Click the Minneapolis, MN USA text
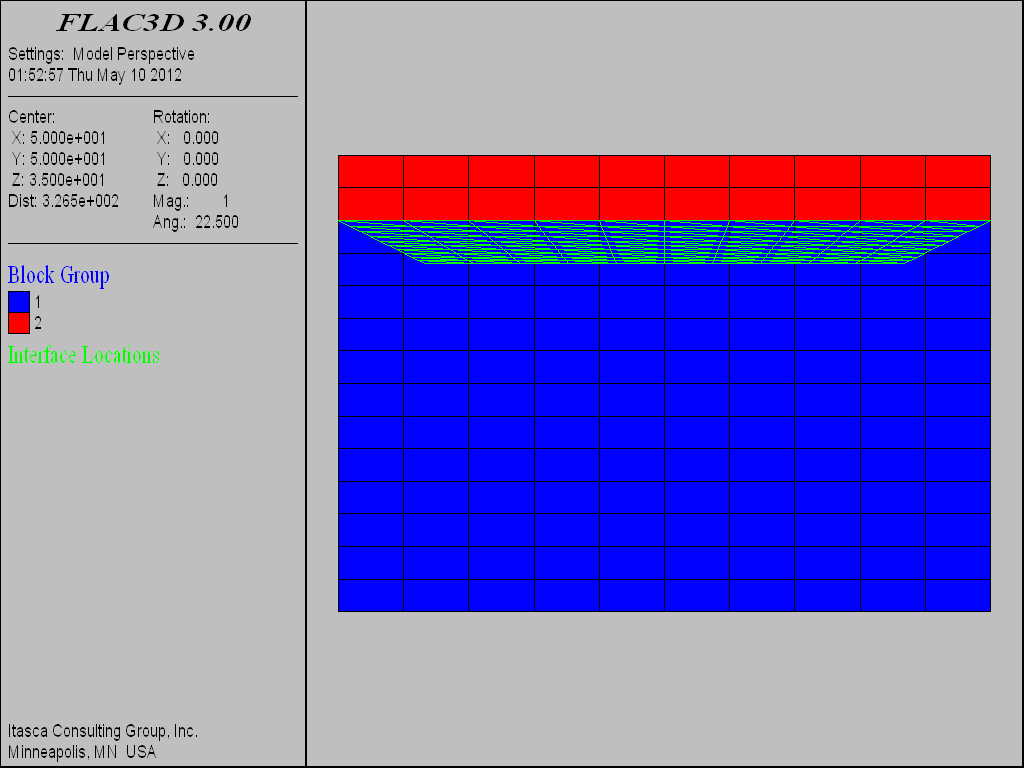 pyautogui.click(x=82, y=751)
